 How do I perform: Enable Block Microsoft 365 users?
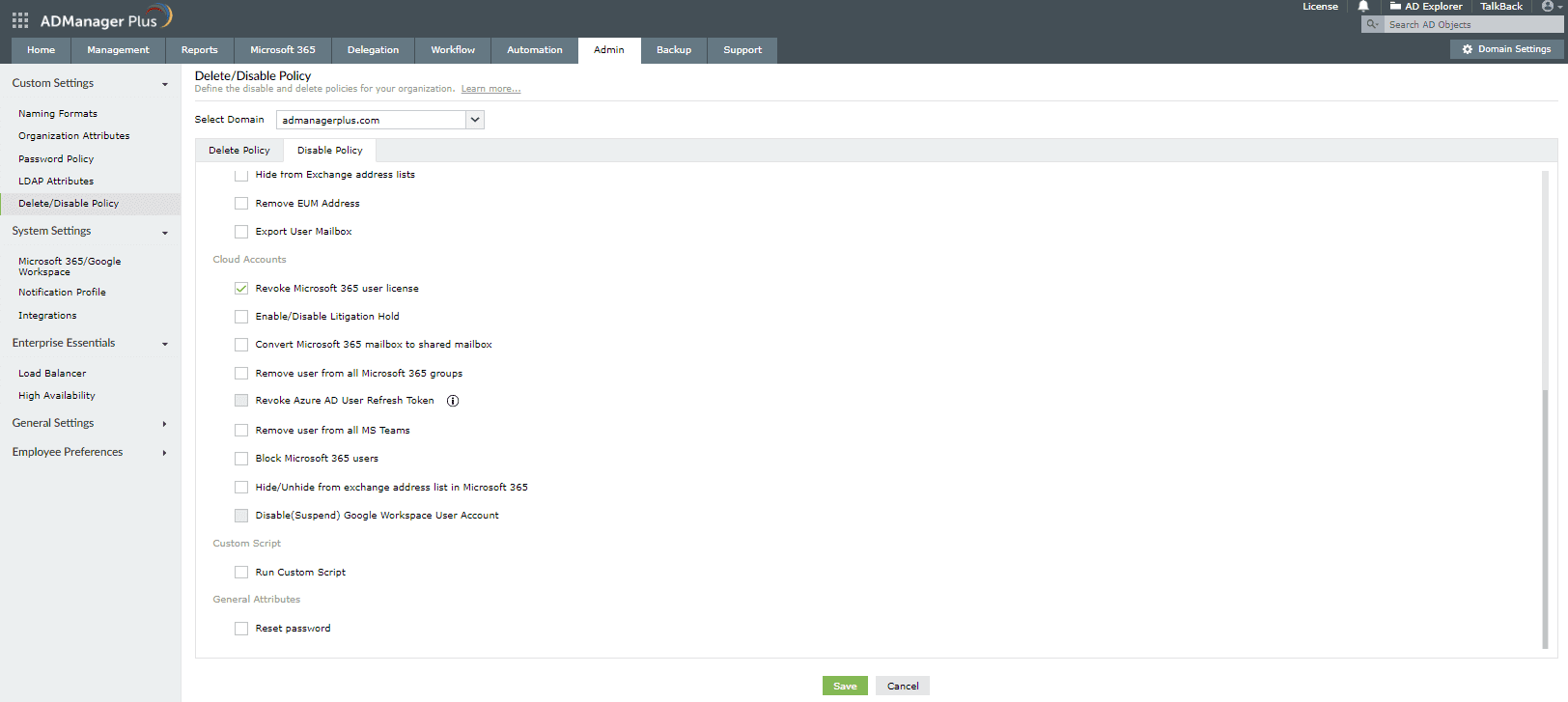241,459
